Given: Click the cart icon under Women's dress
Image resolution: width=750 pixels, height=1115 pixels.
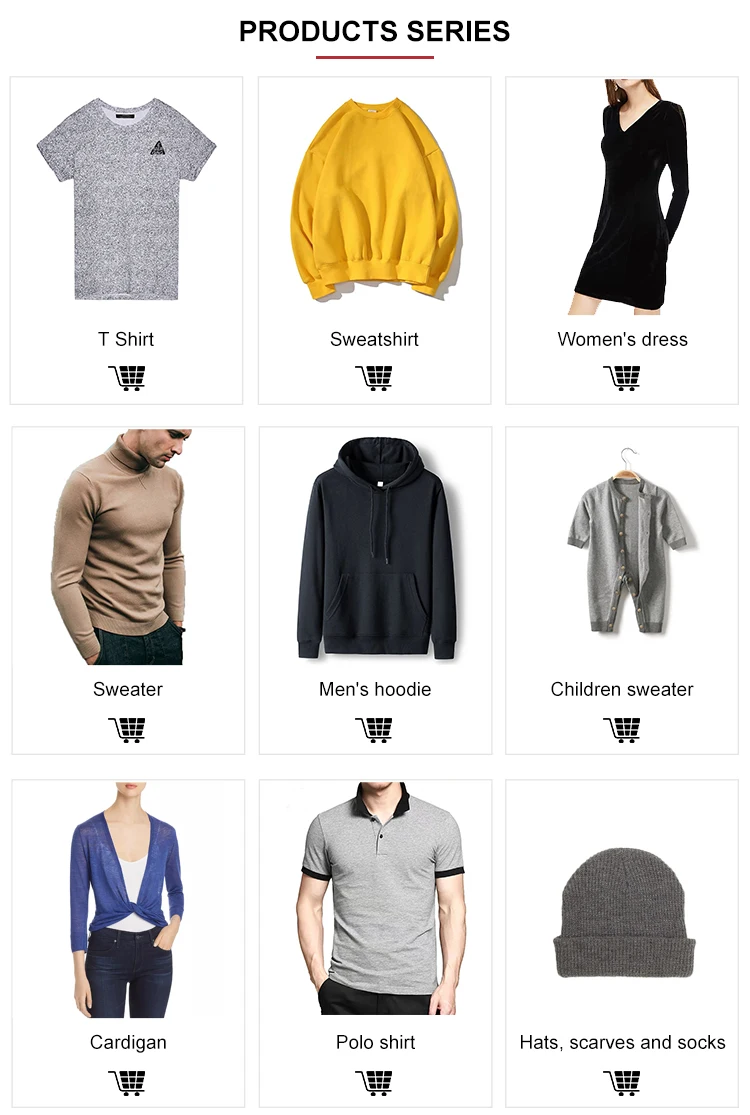Looking at the screenshot, I should pos(622,378).
